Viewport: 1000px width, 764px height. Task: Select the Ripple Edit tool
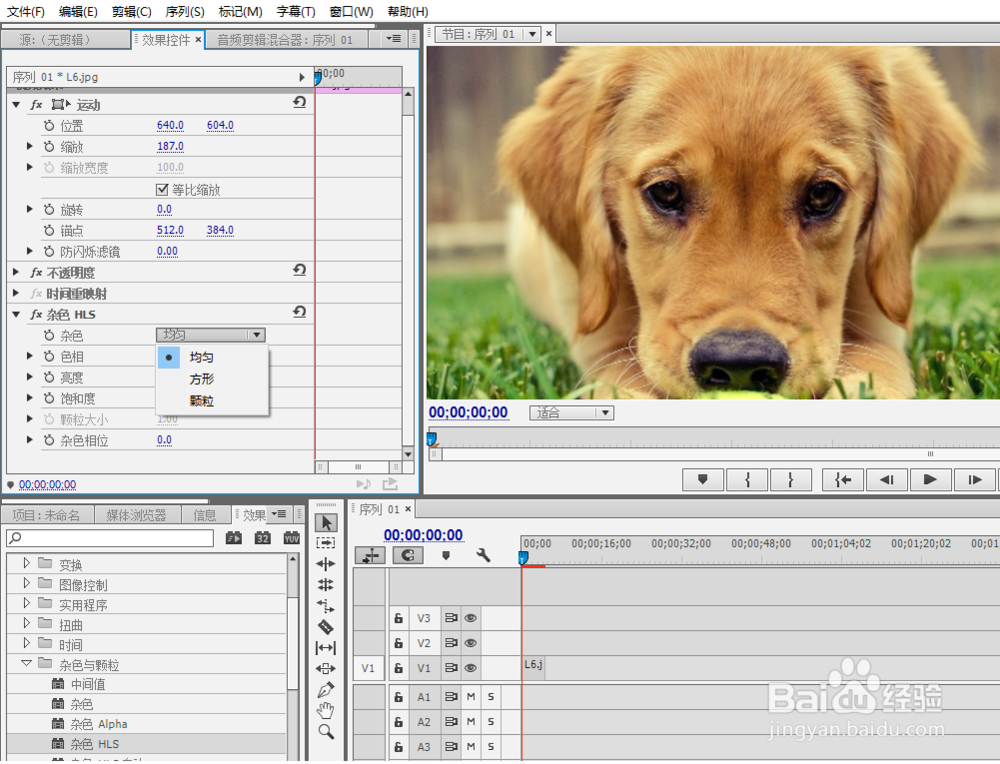point(326,564)
